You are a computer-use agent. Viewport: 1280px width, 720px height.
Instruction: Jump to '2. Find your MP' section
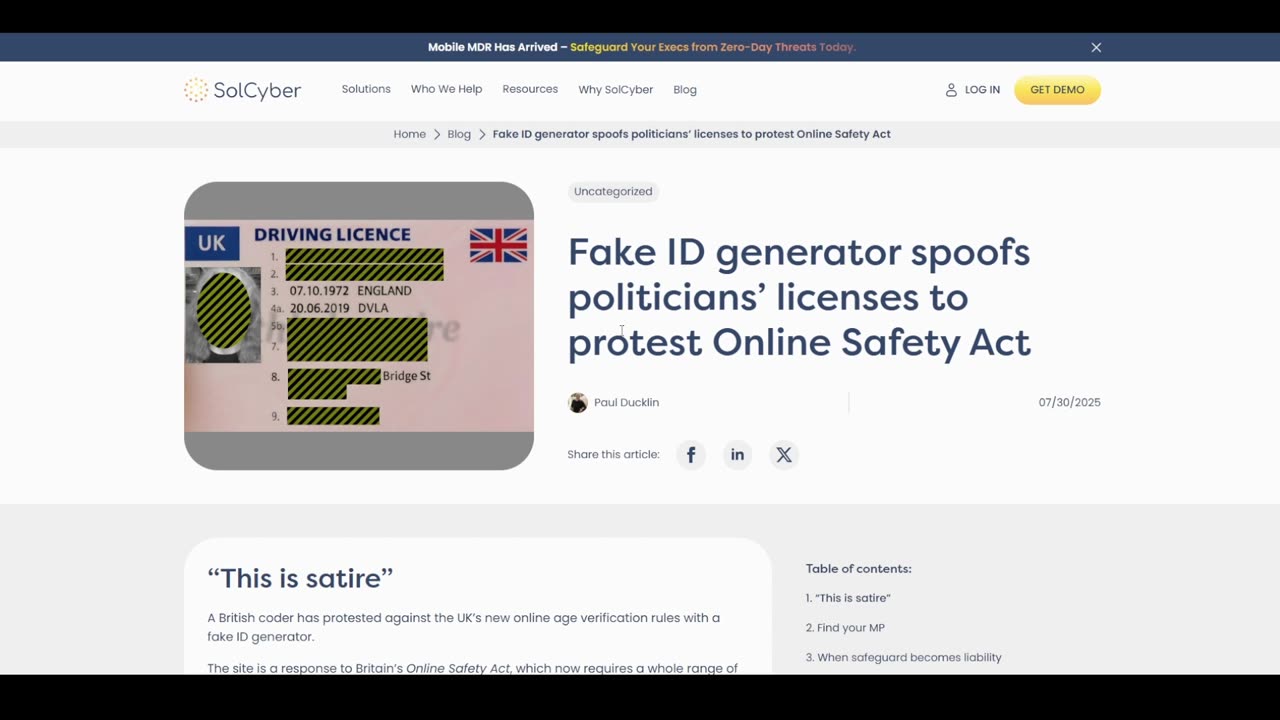(845, 628)
